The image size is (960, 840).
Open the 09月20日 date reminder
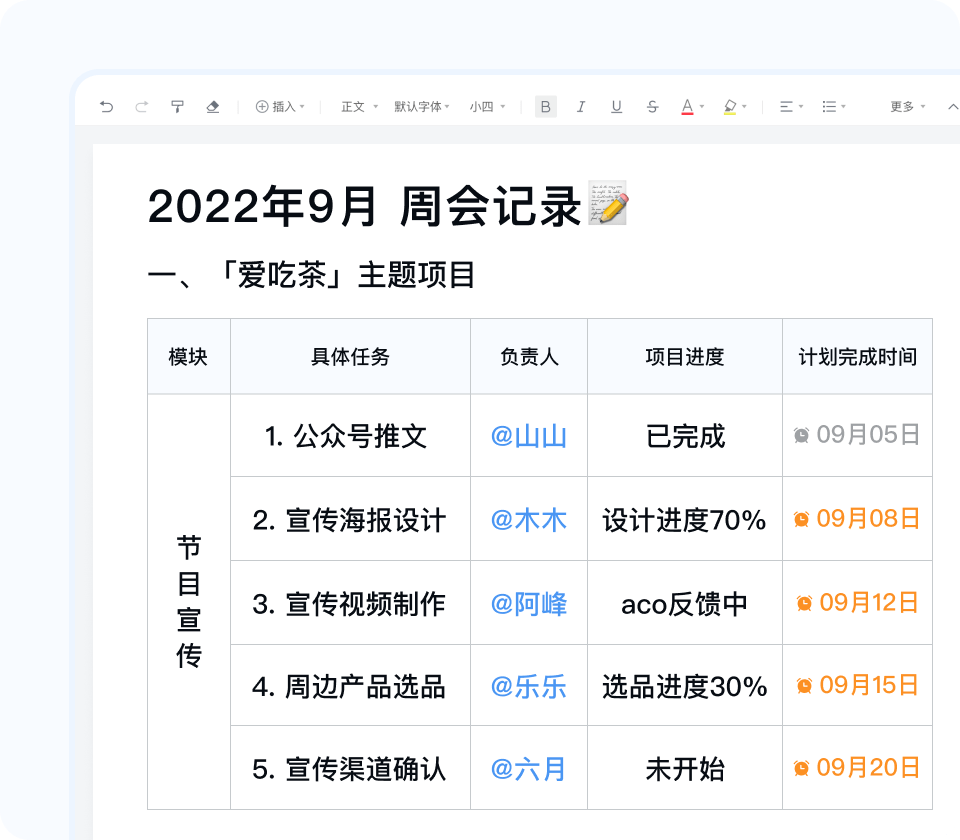(868, 767)
